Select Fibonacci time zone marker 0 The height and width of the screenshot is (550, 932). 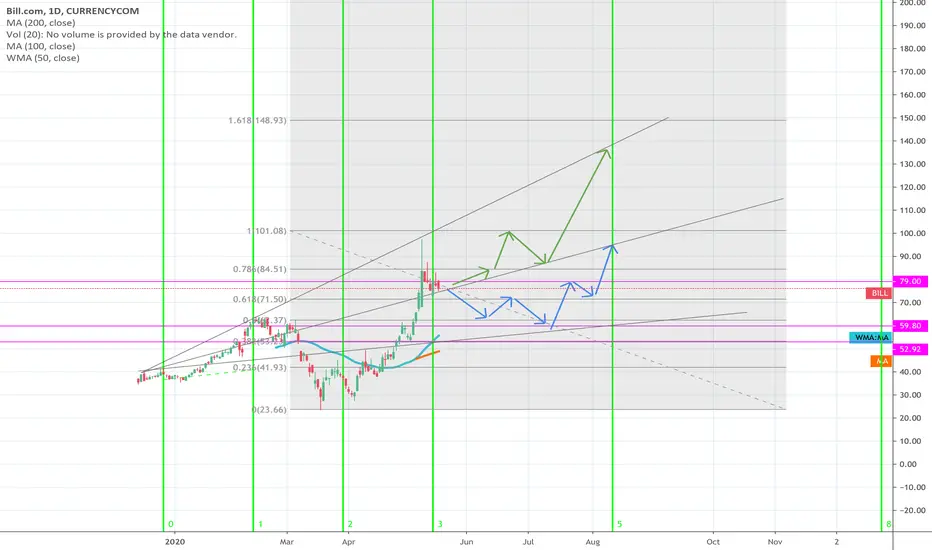(x=171, y=524)
